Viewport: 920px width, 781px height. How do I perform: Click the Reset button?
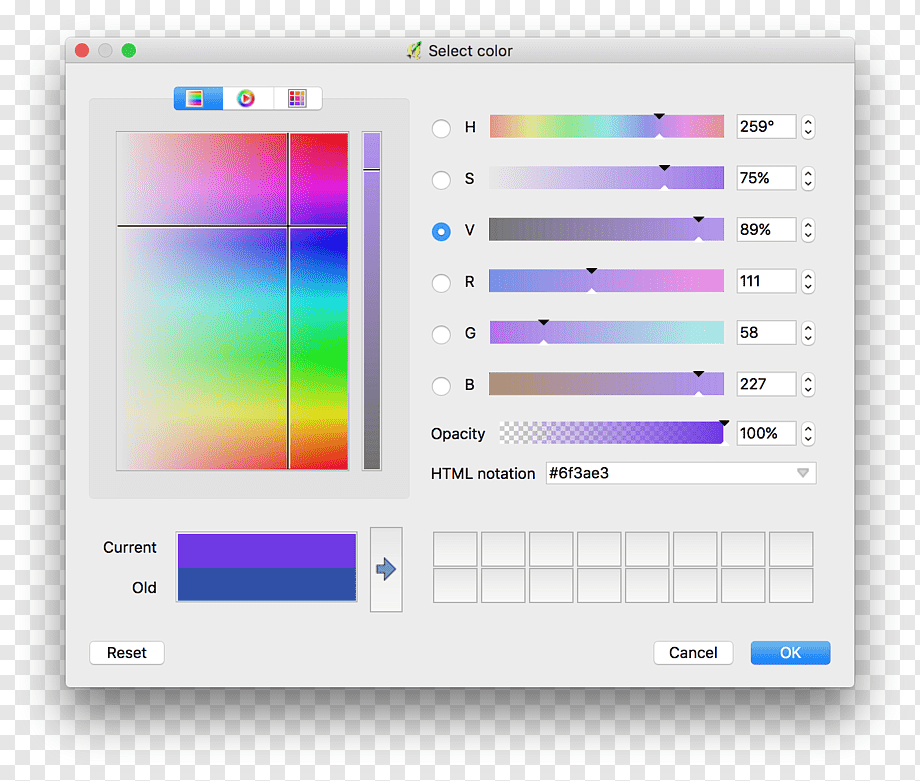127,652
